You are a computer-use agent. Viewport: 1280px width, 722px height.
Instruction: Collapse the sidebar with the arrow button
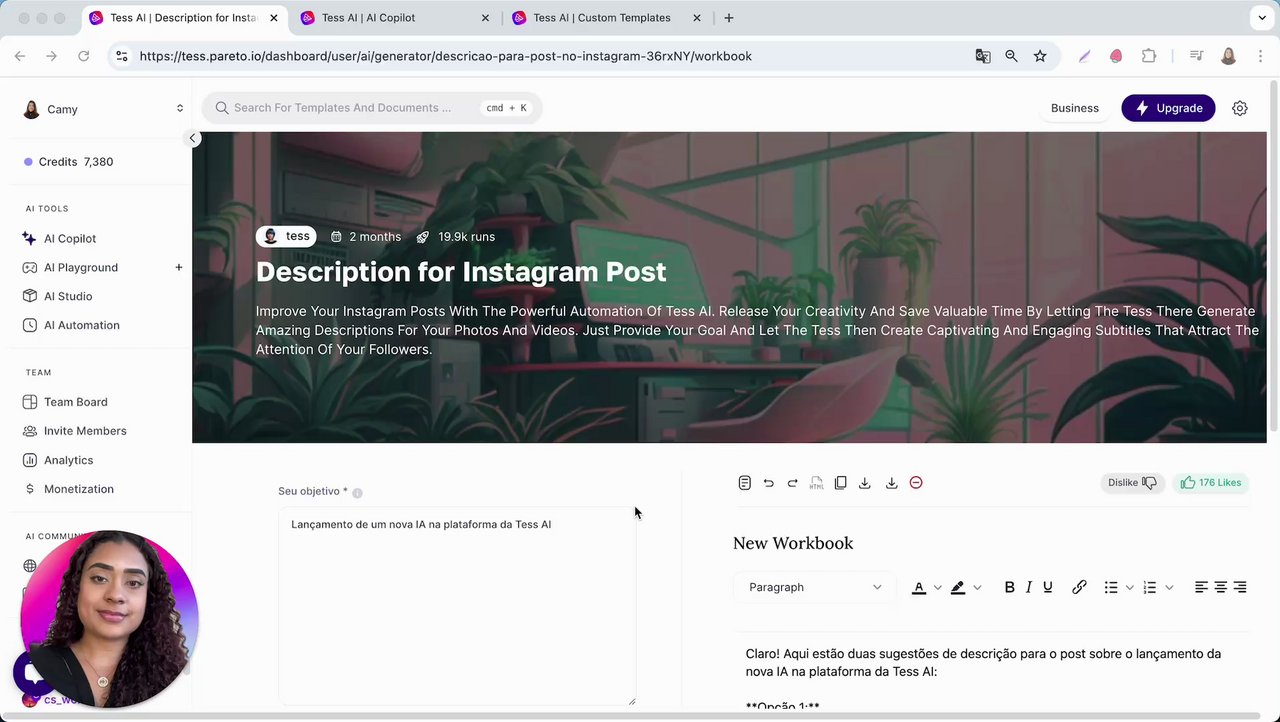point(192,138)
